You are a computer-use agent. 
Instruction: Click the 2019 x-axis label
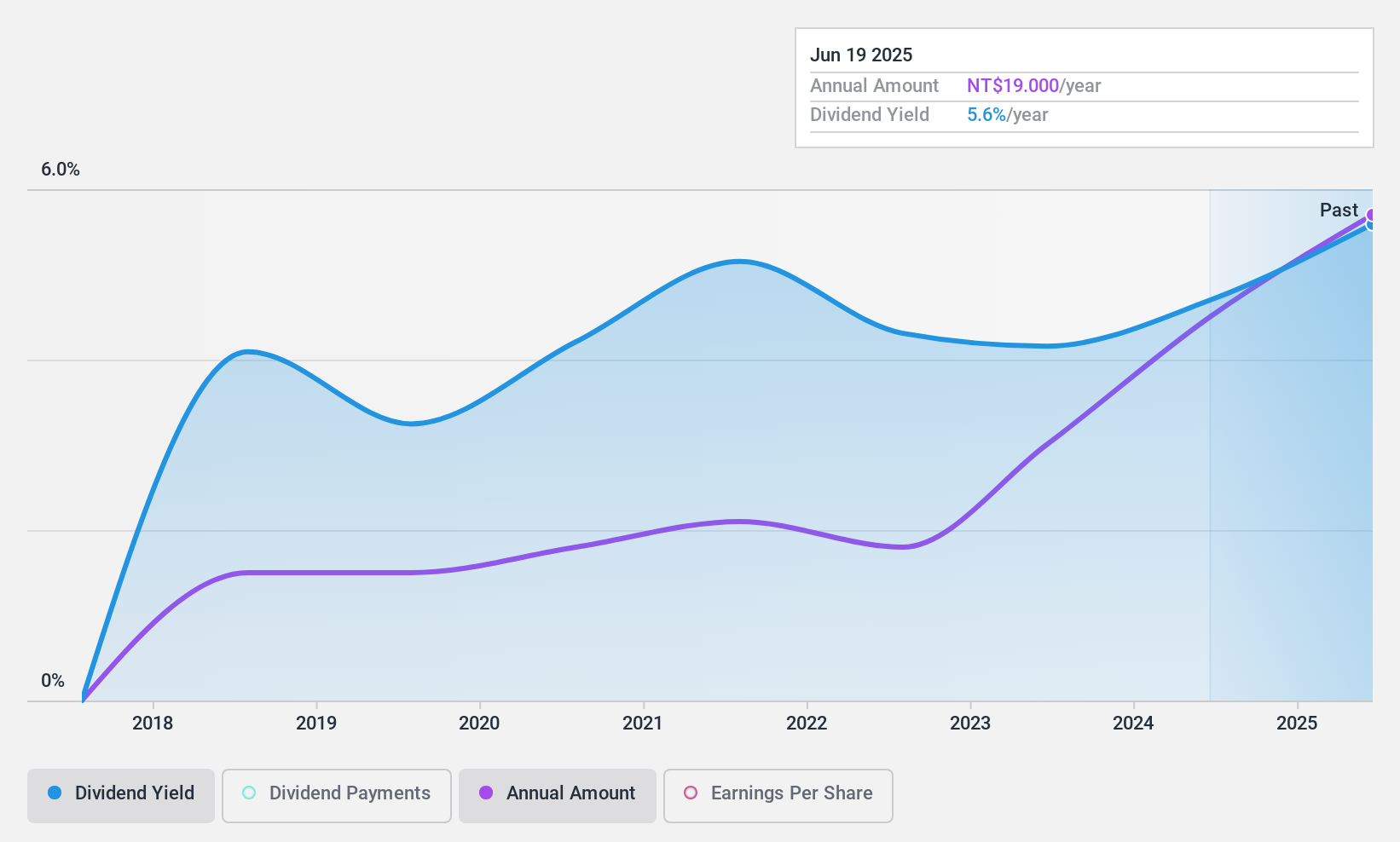point(316,723)
